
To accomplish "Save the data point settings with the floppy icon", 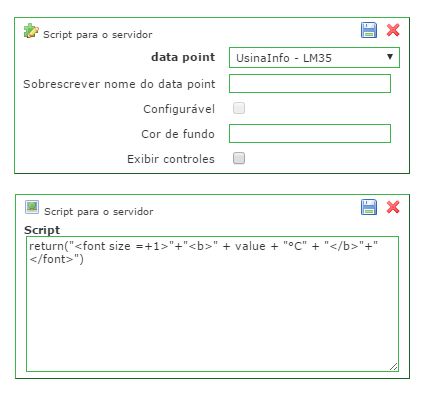I will coord(369,30).
